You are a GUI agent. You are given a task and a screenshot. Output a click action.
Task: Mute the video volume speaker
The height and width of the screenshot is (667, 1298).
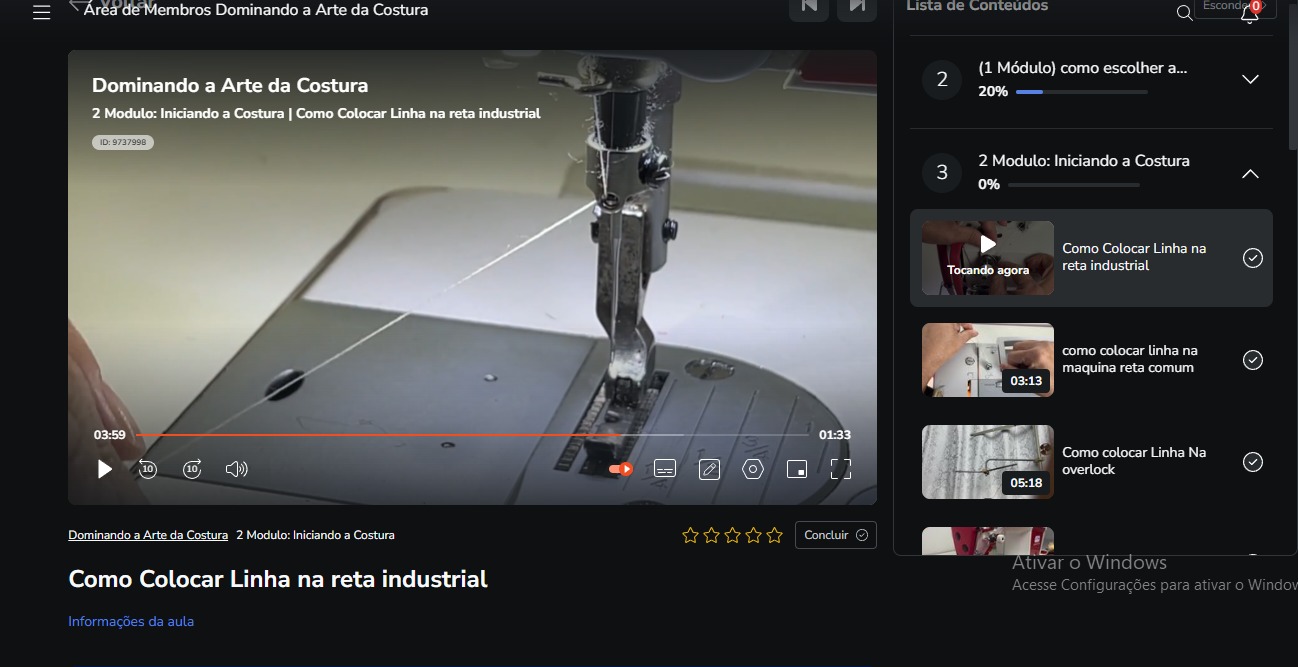tap(236, 469)
